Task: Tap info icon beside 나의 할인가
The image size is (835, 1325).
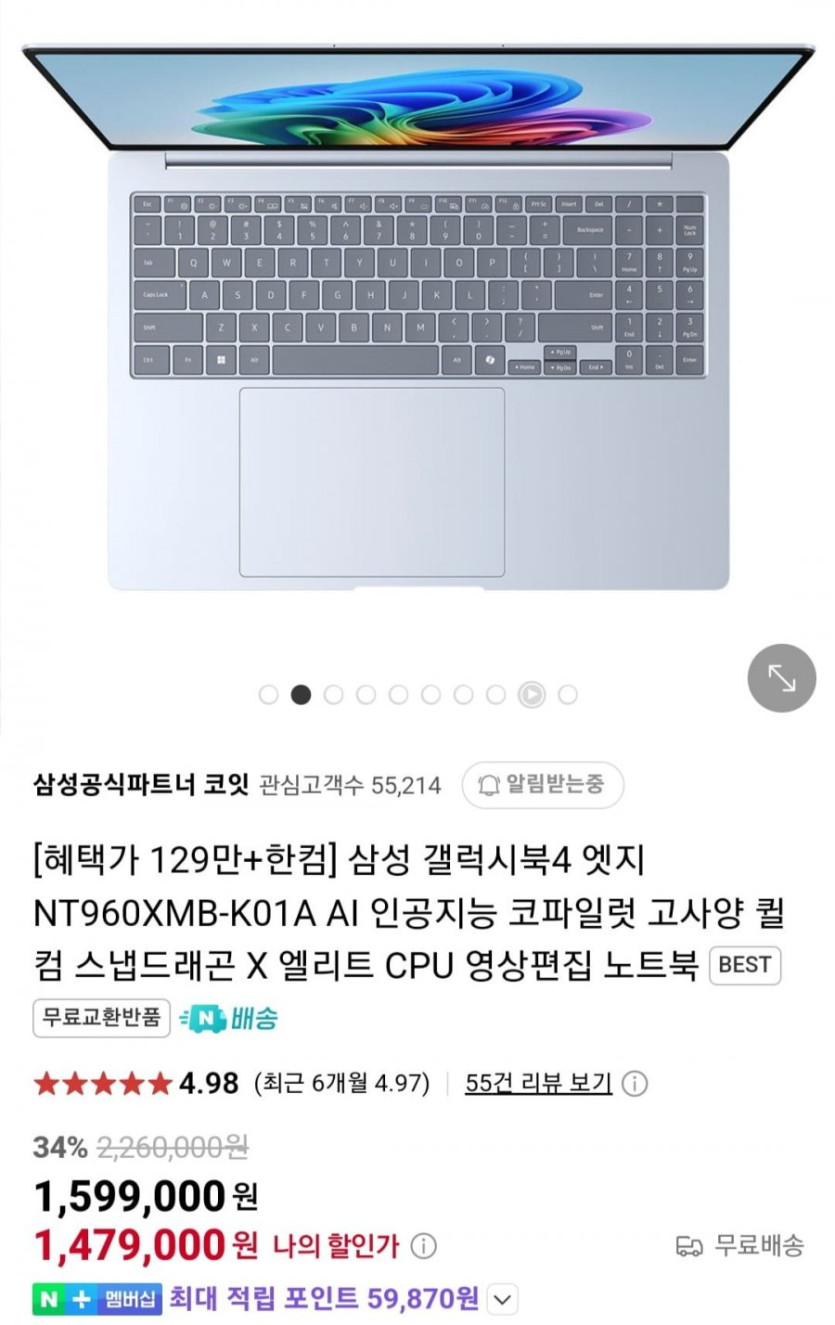Action: click(424, 1246)
